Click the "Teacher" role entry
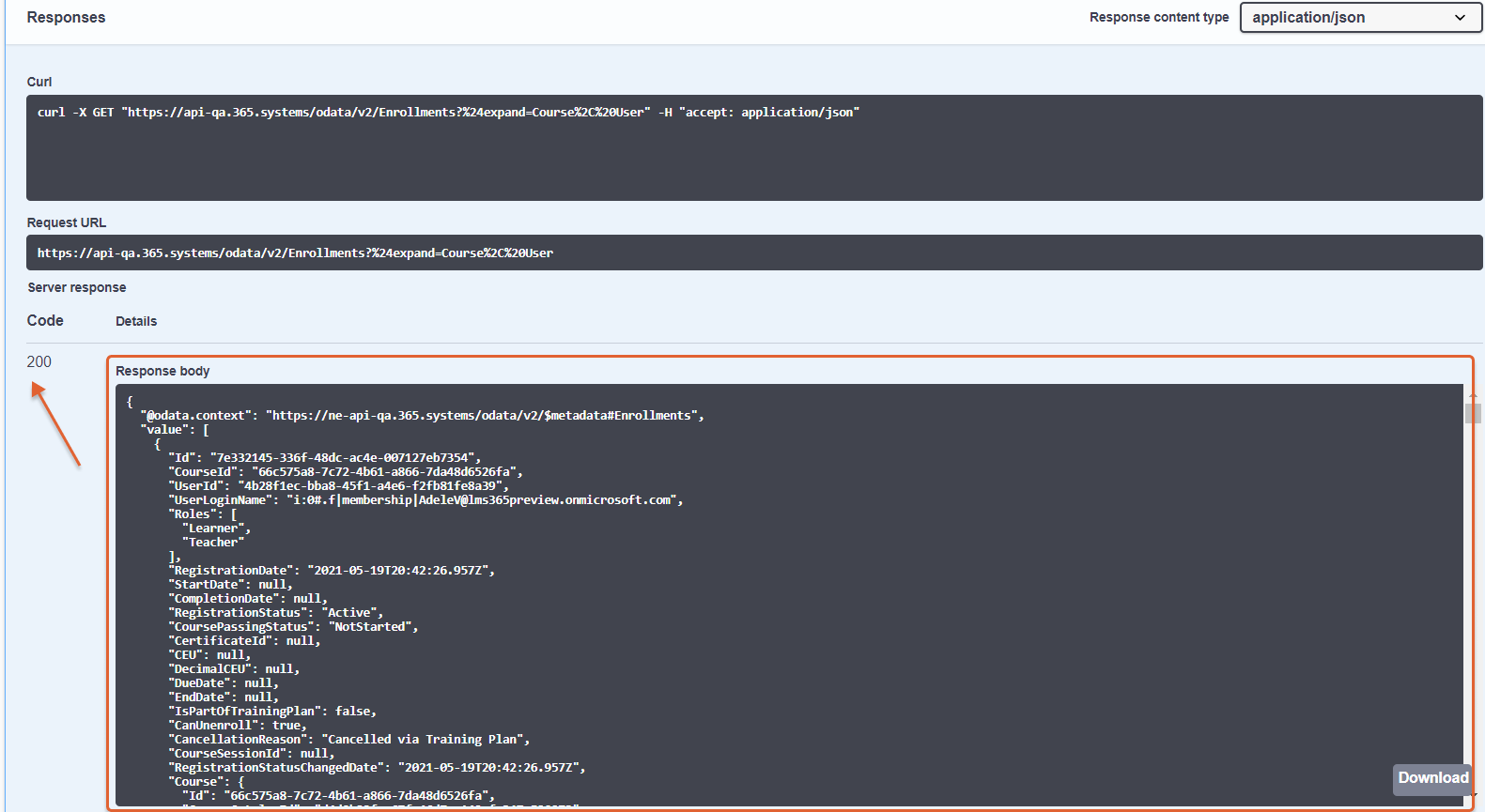Viewport: 1485px width, 812px height. 213,543
